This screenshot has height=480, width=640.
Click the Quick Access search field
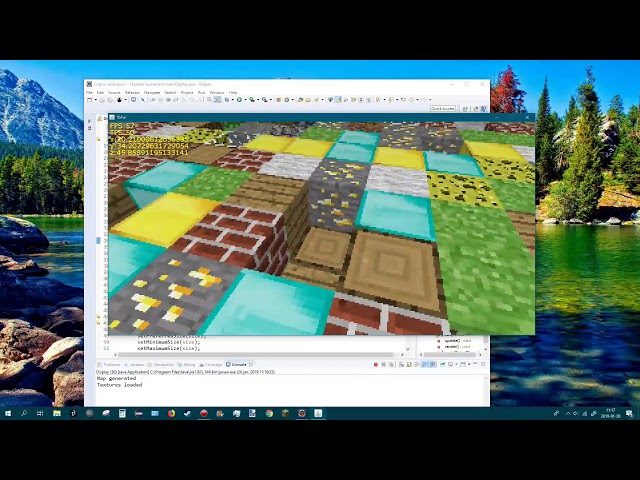coord(443,109)
